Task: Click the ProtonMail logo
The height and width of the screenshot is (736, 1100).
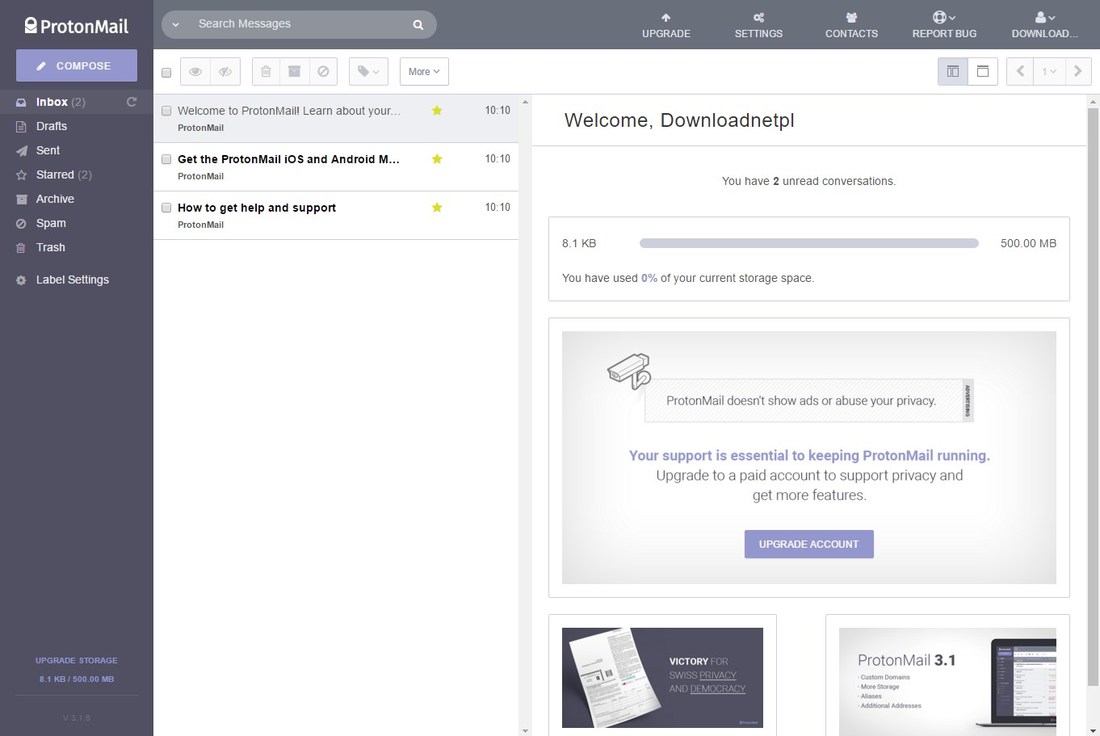Action: pos(76,26)
